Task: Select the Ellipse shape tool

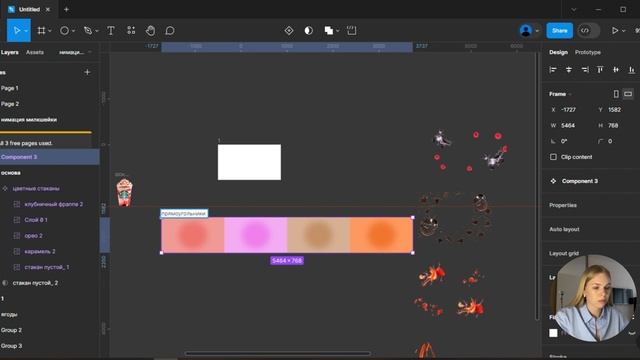Action: (x=64, y=31)
